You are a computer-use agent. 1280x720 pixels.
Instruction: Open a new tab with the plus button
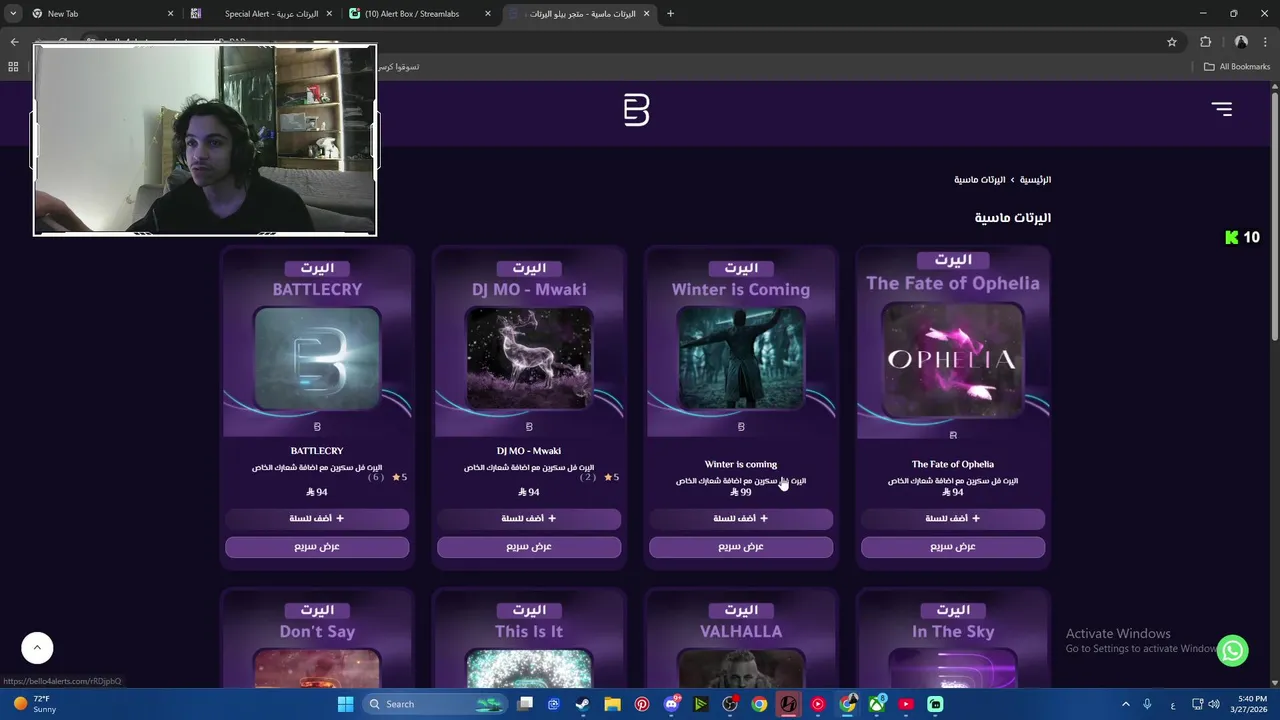pos(670,14)
